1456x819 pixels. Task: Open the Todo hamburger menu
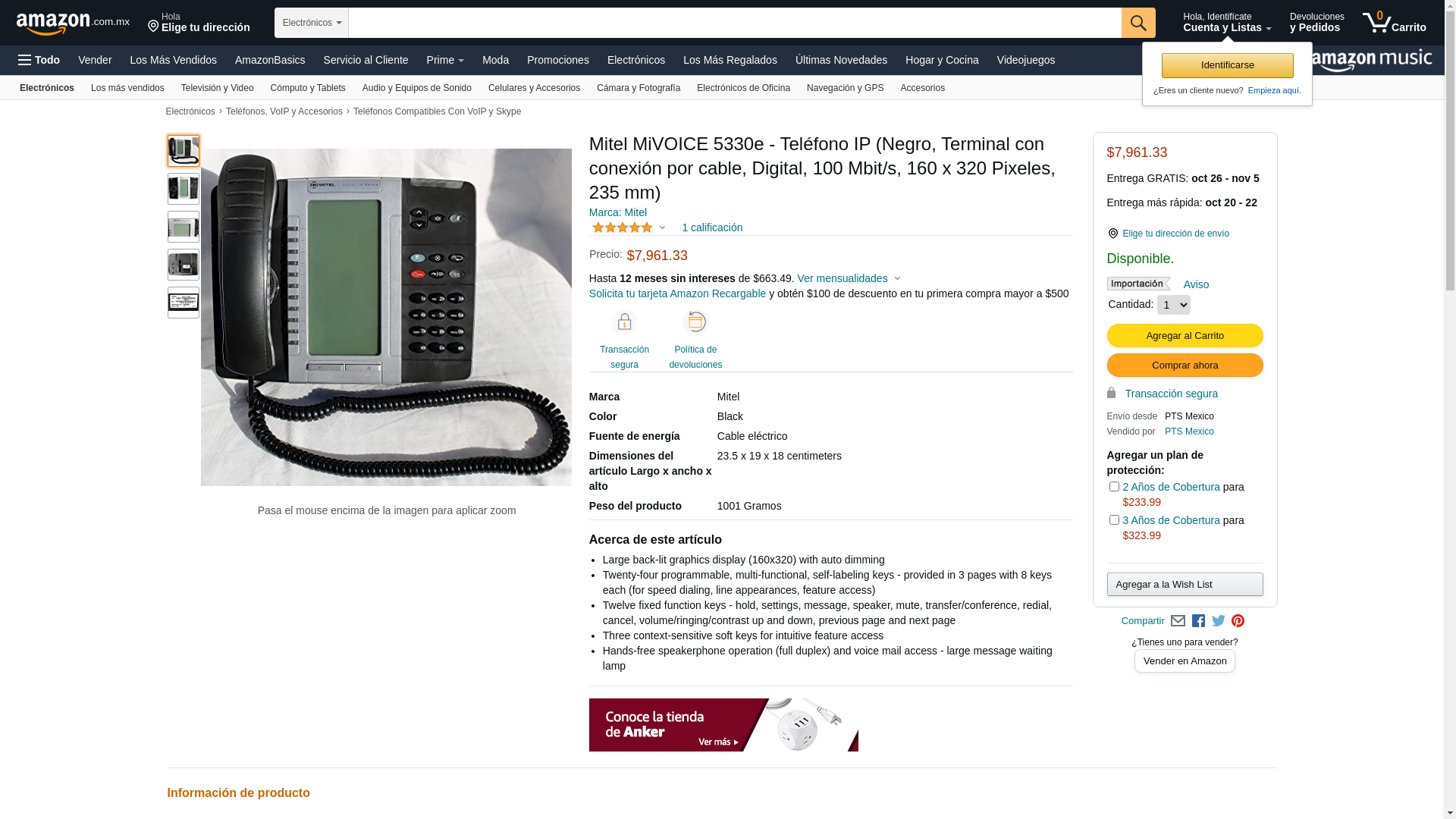pyautogui.click(x=39, y=60)
